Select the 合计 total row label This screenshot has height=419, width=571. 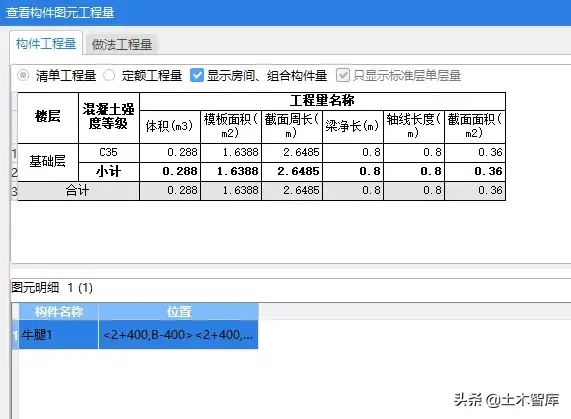(x=78, y=191)
